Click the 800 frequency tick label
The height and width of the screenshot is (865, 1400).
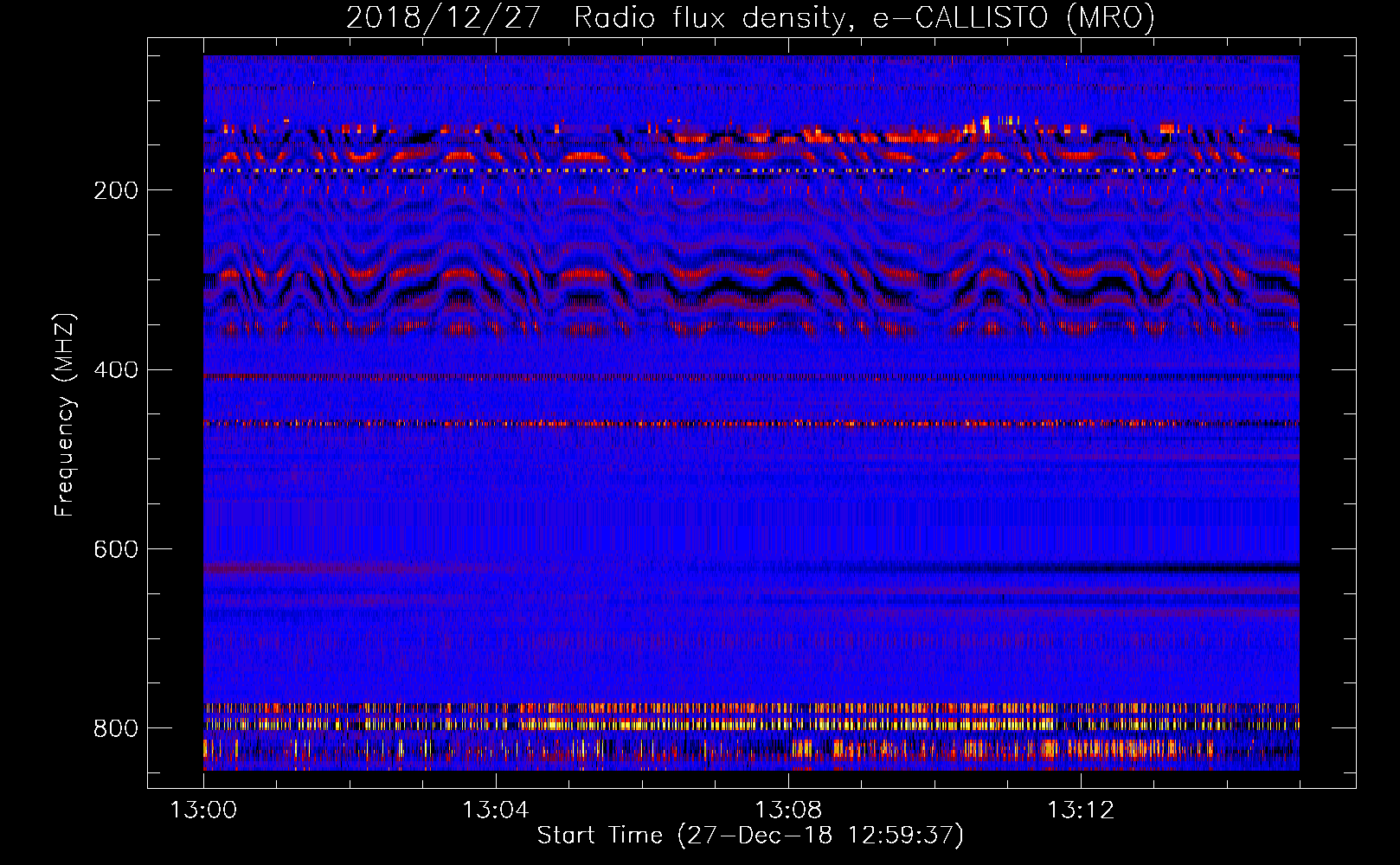[115, 728]
